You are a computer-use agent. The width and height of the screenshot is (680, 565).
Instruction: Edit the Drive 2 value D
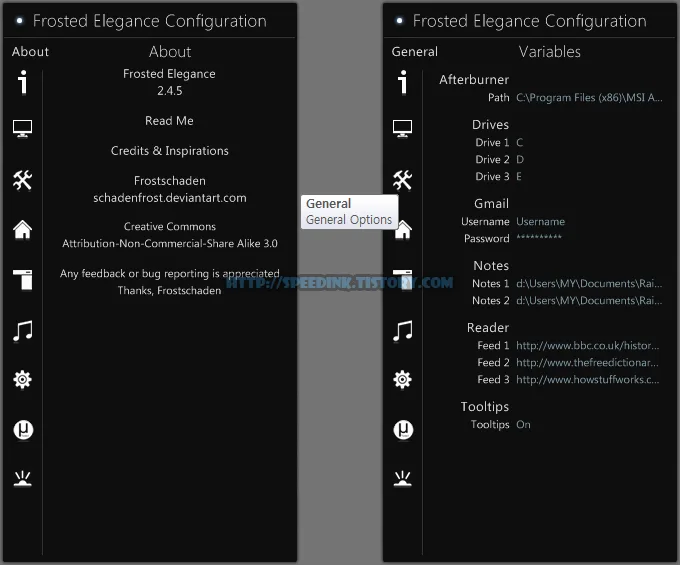pos(520,160)
